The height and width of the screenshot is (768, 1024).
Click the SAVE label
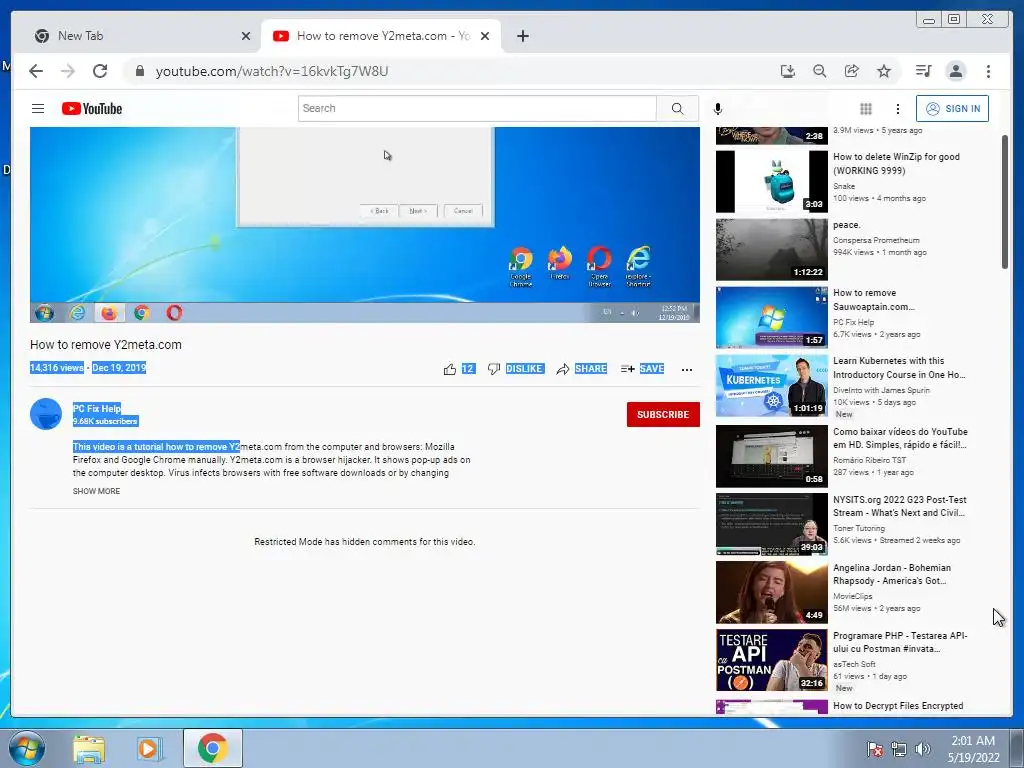click(x=652, y=369)
